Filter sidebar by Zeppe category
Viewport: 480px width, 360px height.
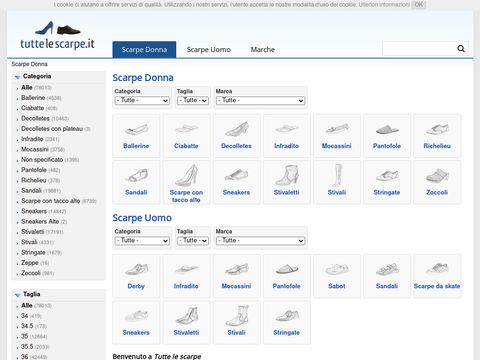pos(30,263)
